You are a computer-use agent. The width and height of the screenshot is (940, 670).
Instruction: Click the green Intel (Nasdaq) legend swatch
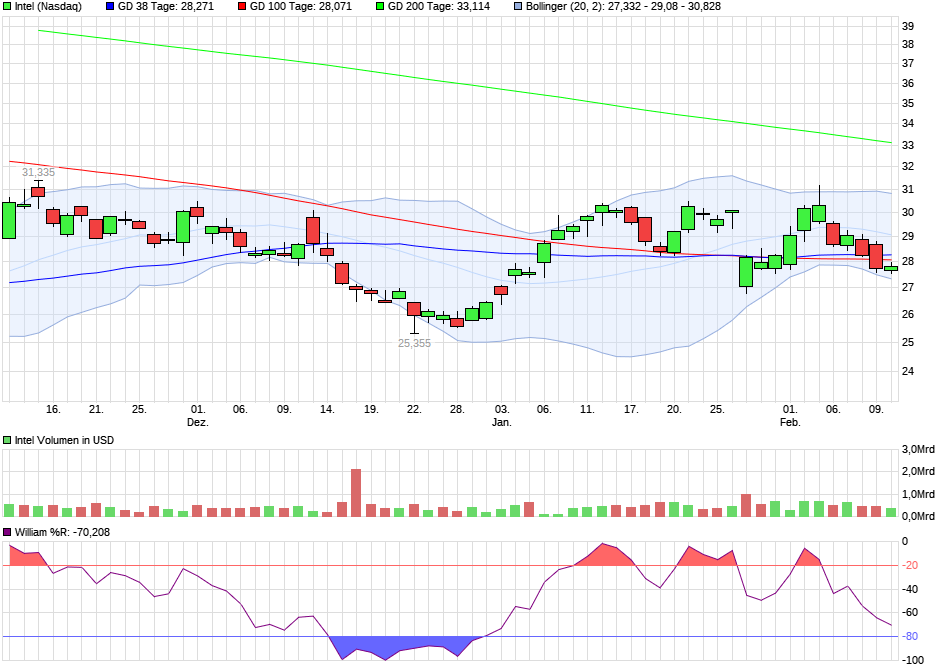(7, 7)
